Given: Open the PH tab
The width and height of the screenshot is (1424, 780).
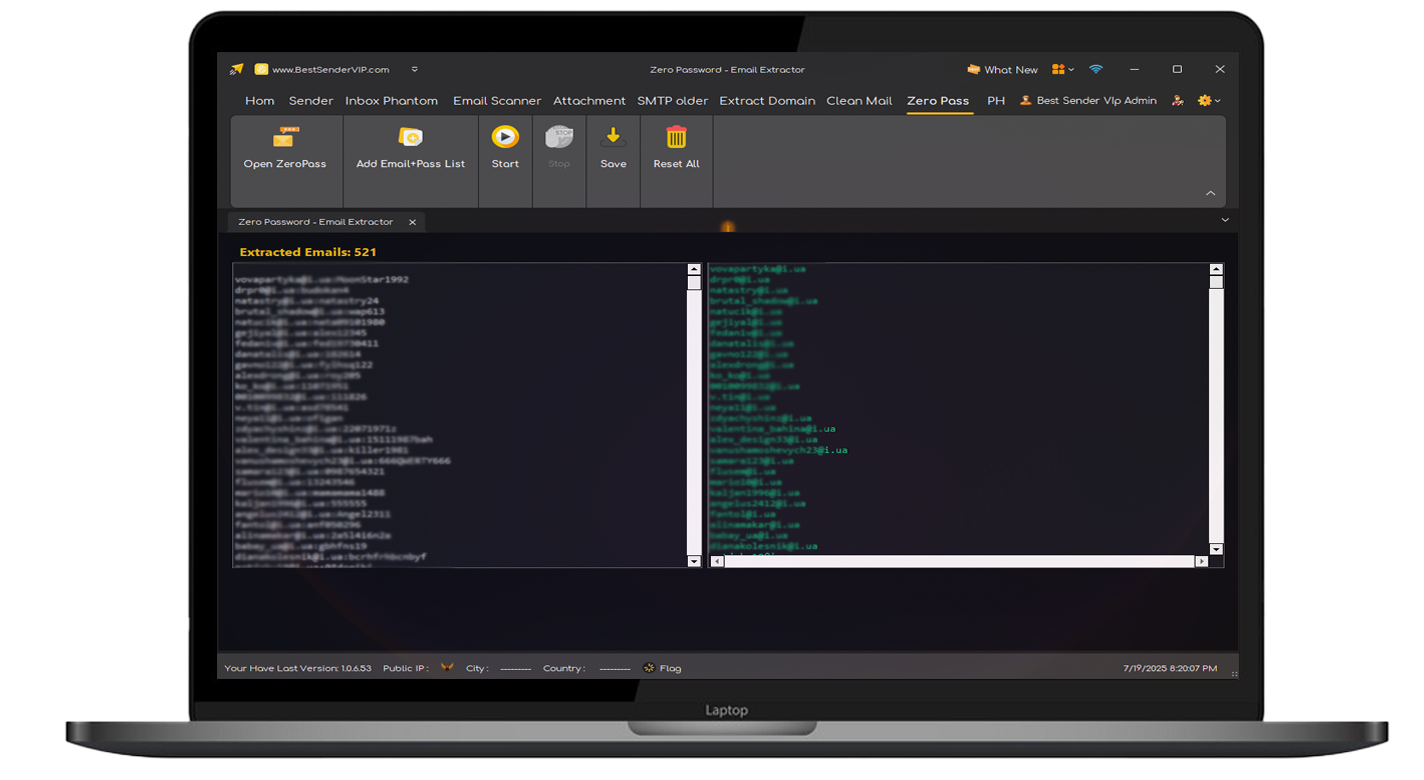Looking at the screenshot, I should [x=996, y=101].
